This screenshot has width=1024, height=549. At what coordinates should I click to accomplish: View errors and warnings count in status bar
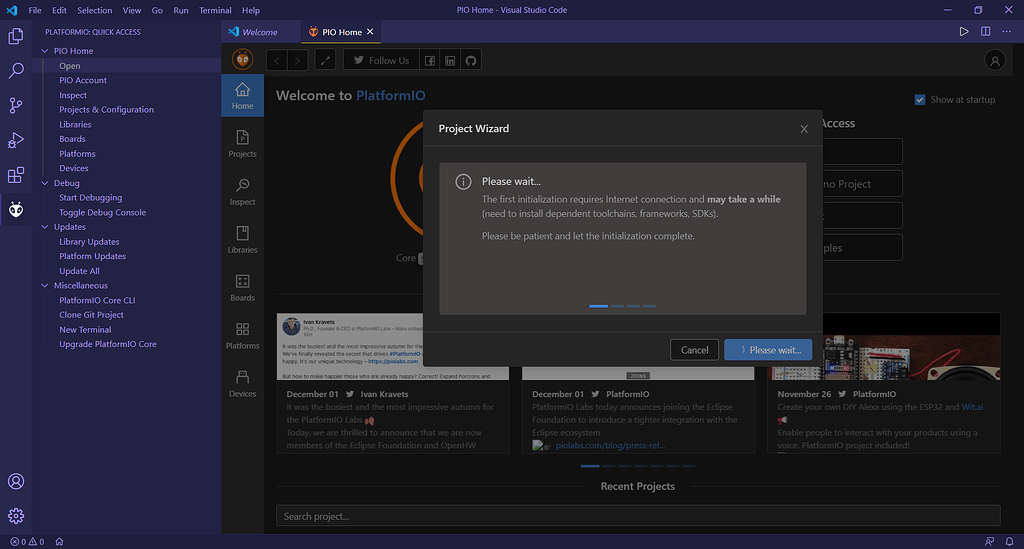click(27, 541)
